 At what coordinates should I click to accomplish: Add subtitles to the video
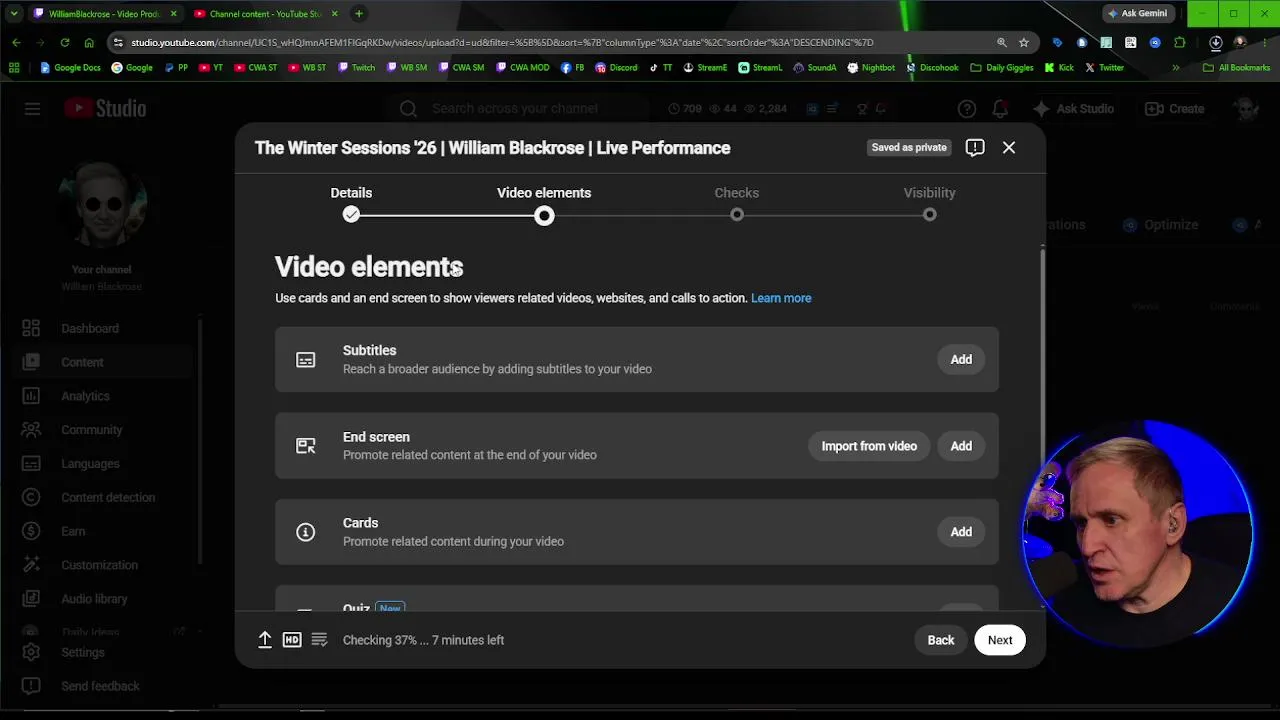pos(961,359)
